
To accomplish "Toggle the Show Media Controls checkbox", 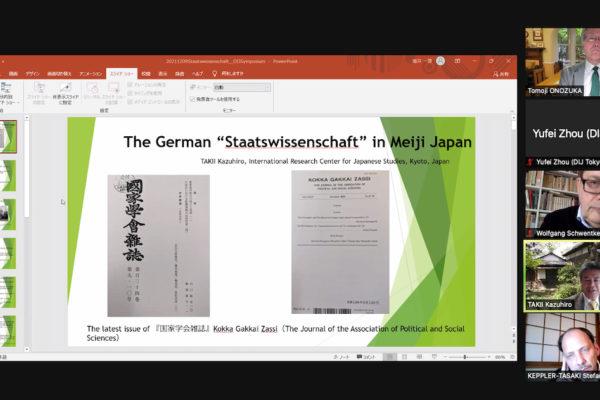I will click(x=130, y=102).
